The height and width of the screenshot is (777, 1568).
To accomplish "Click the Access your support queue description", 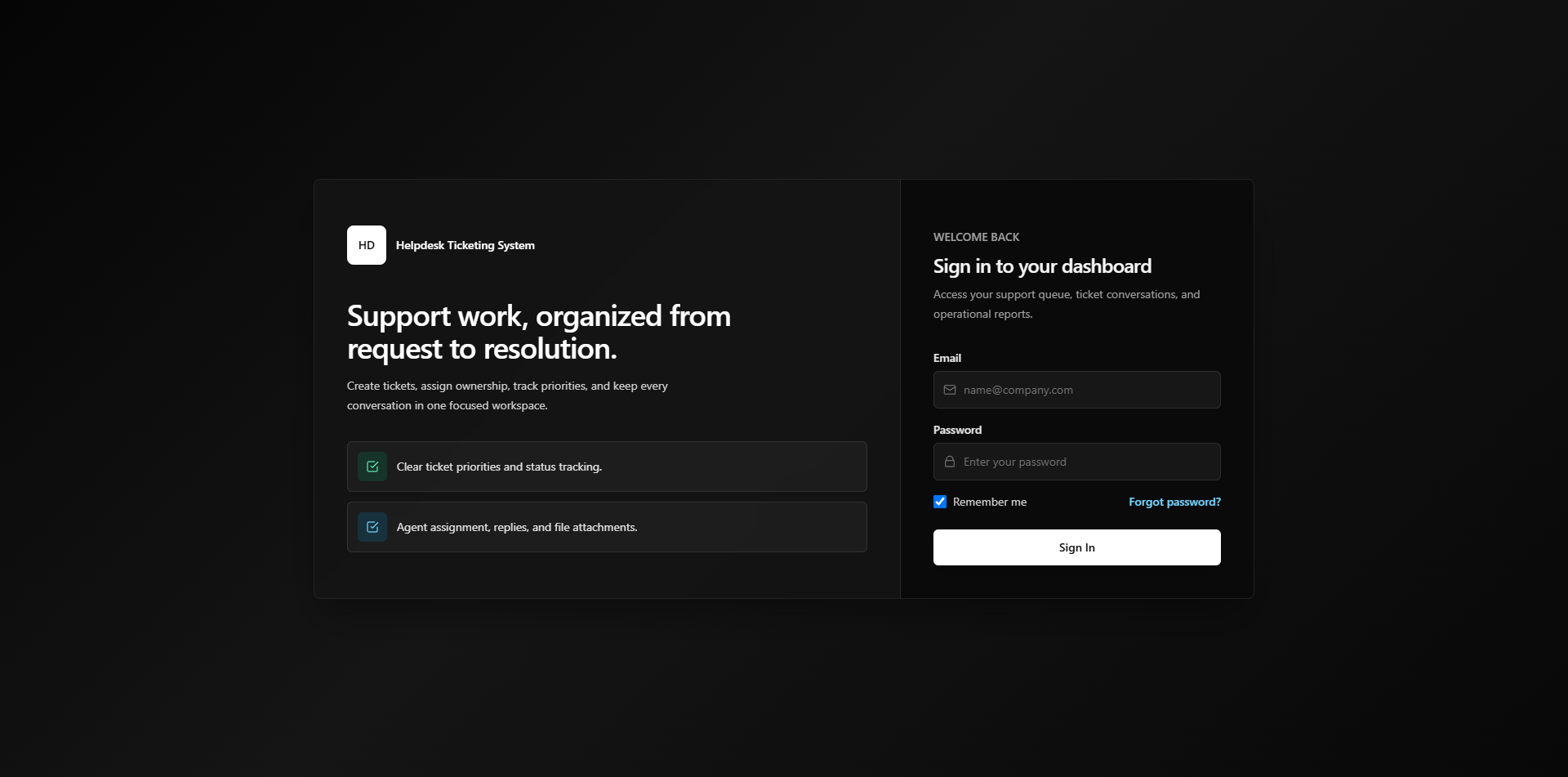I will click(1067, 304).
